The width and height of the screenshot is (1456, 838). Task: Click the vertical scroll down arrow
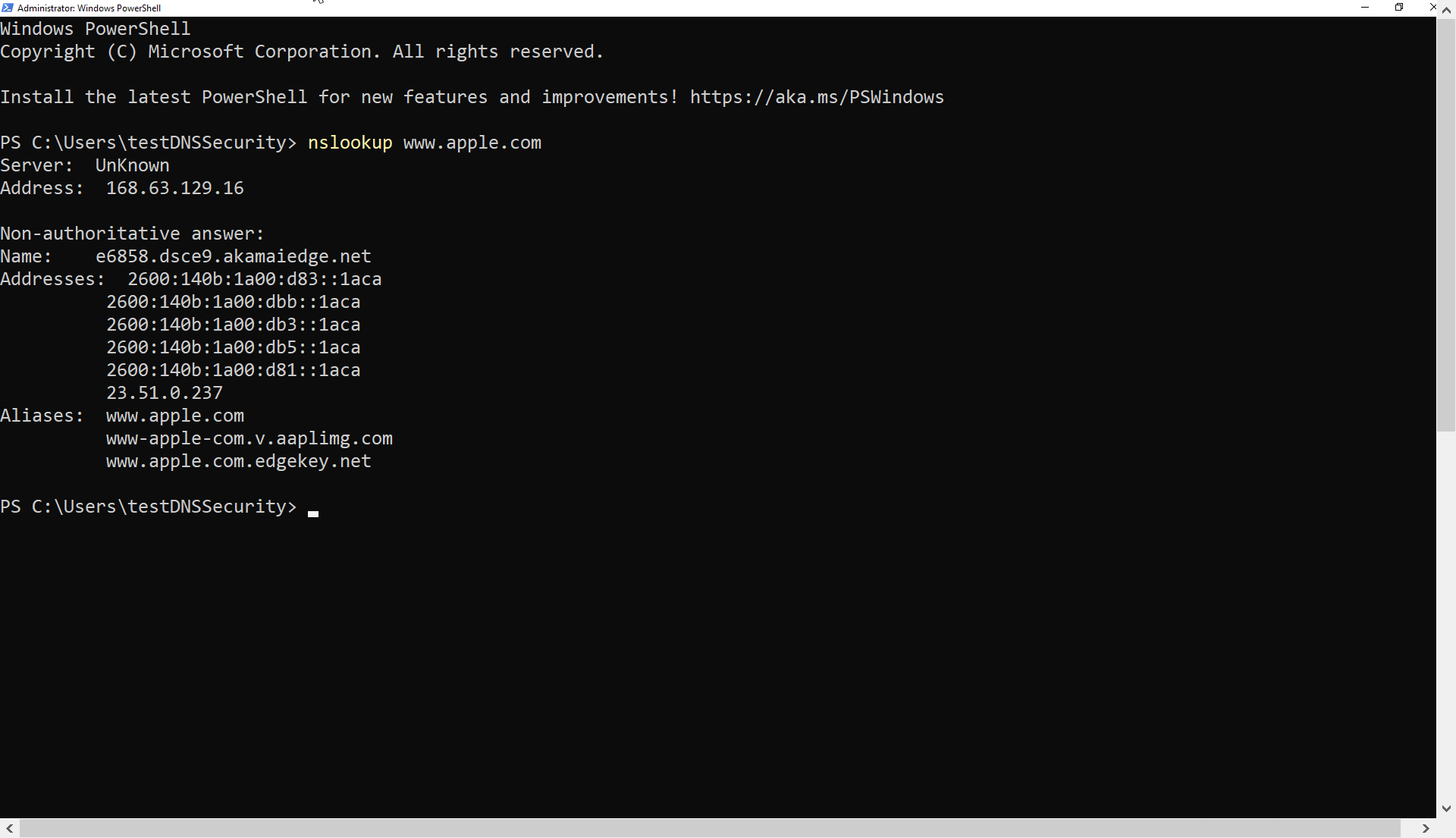pyautogui.click(x=1446, y=808)
